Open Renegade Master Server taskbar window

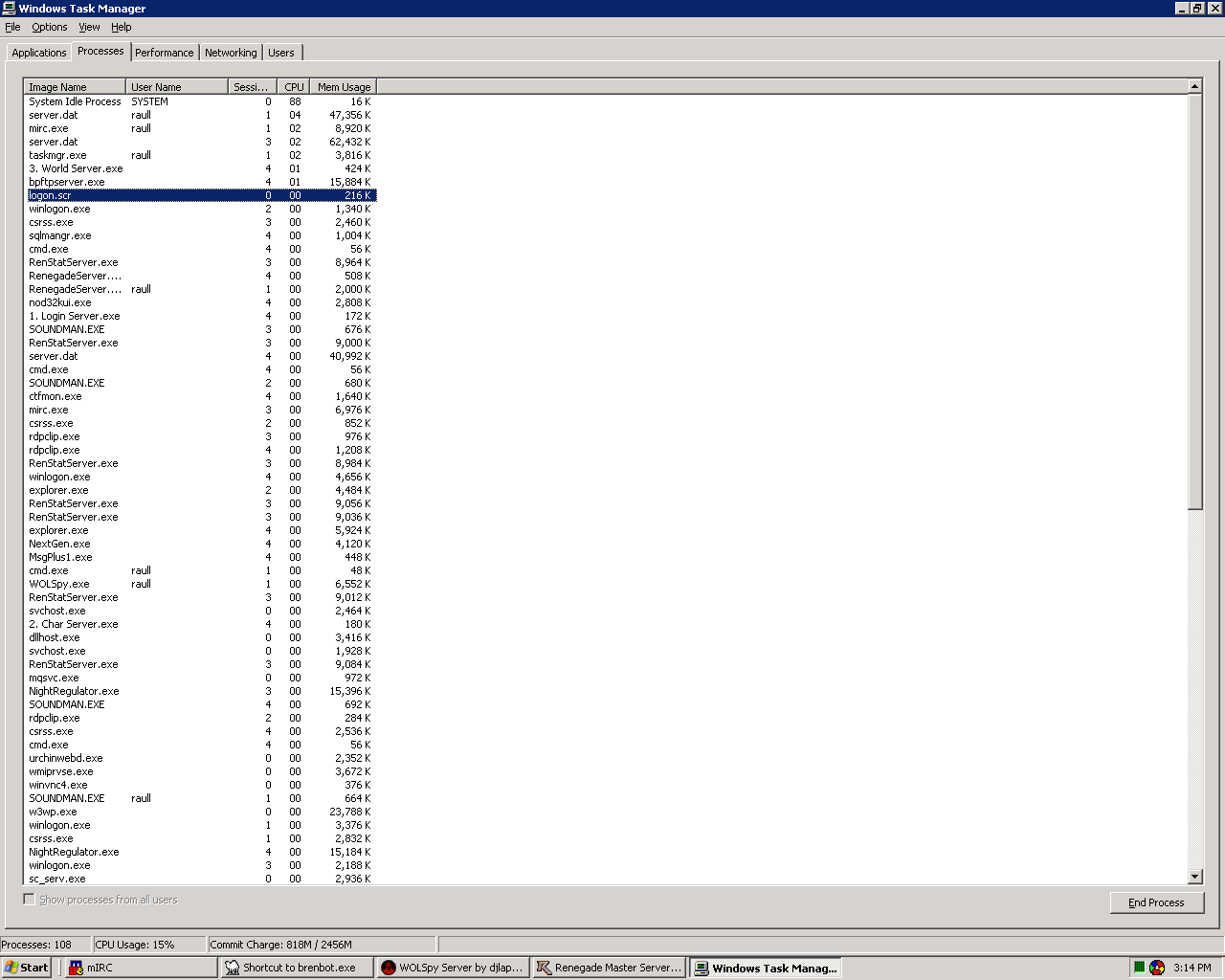pyautogui.click(x=610, y=968)
